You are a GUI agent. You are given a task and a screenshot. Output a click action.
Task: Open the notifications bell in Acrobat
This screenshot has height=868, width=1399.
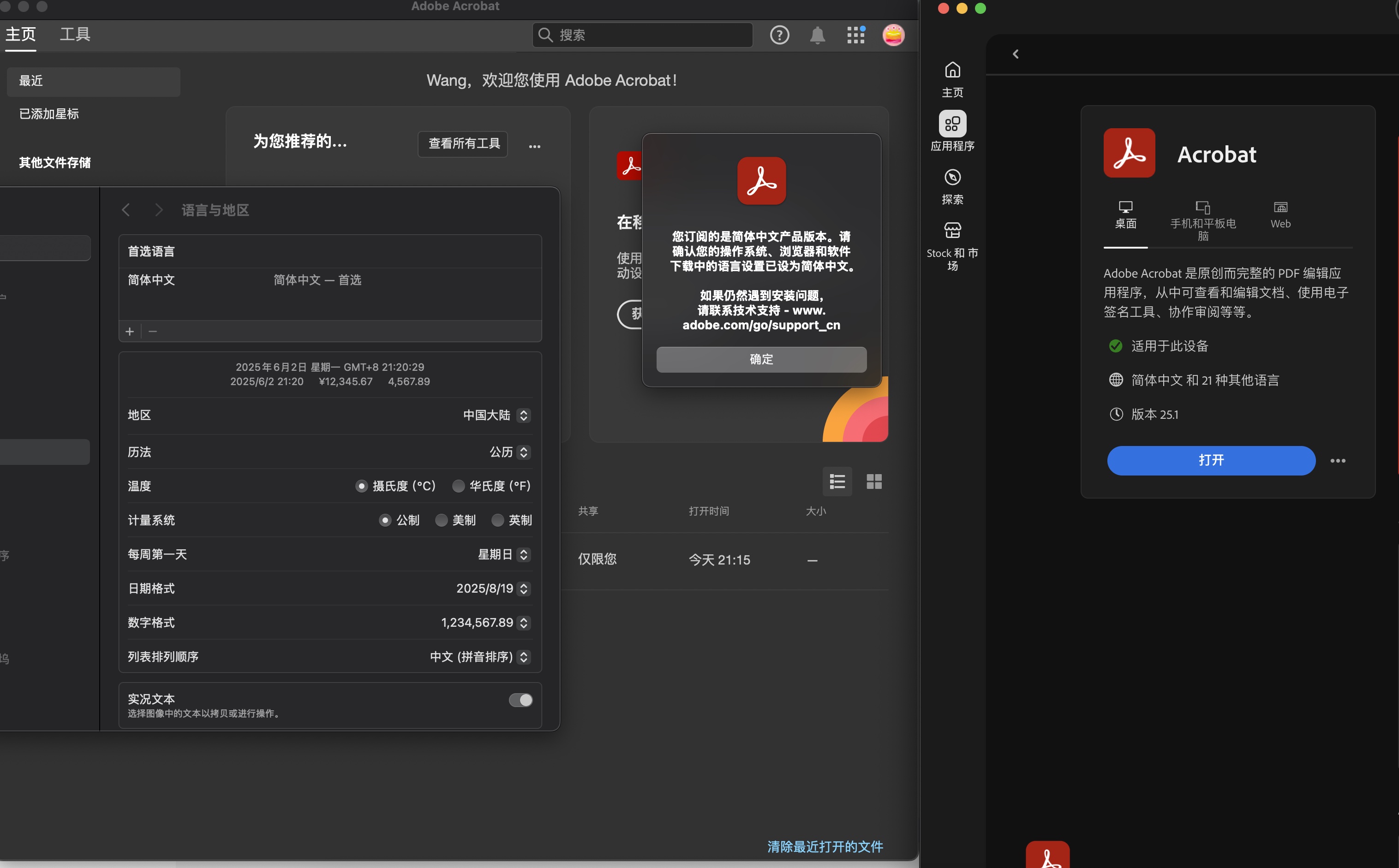817,35
